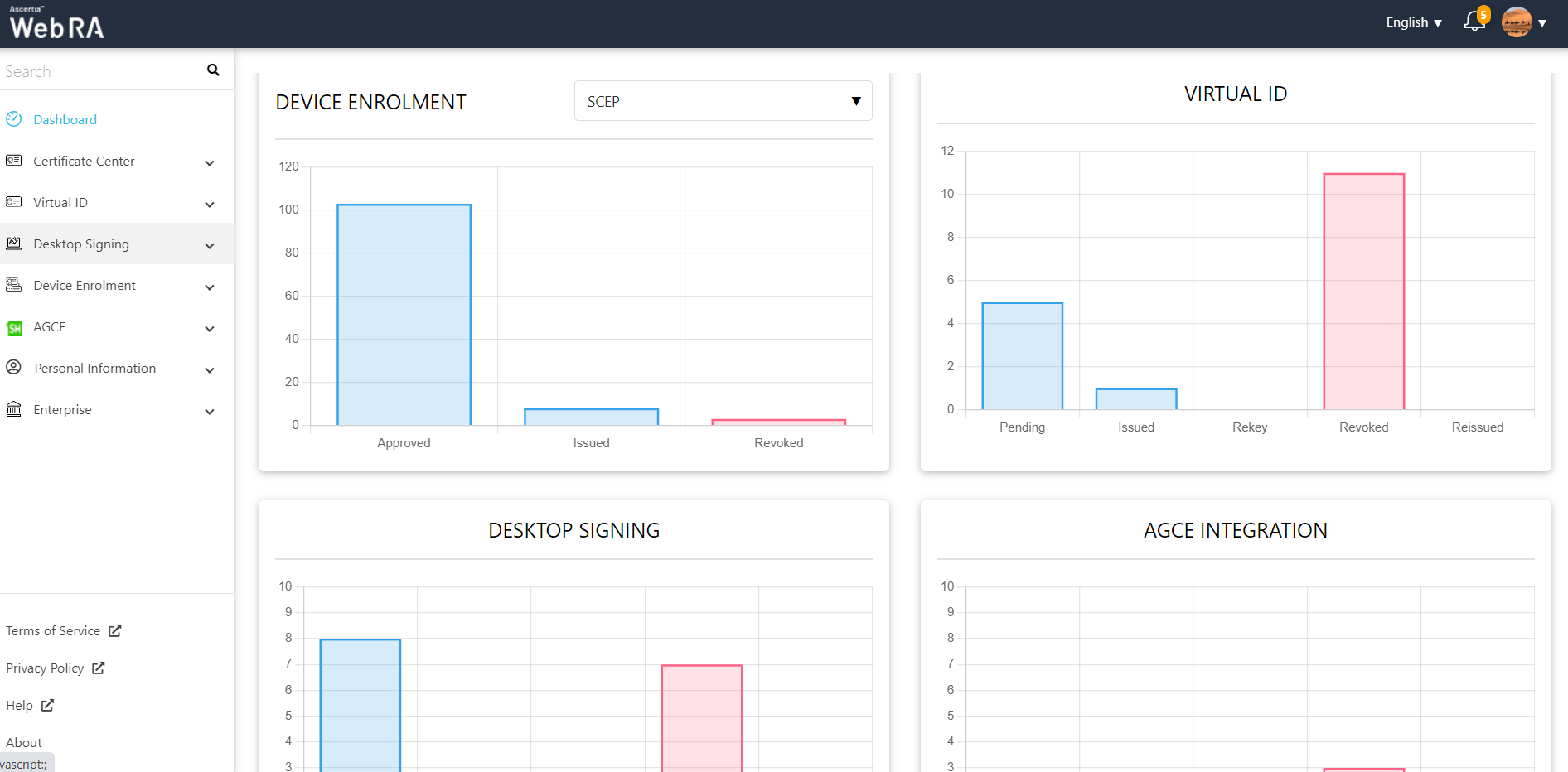Select Virtual ID sidebar item

click(x=60, y=202)
